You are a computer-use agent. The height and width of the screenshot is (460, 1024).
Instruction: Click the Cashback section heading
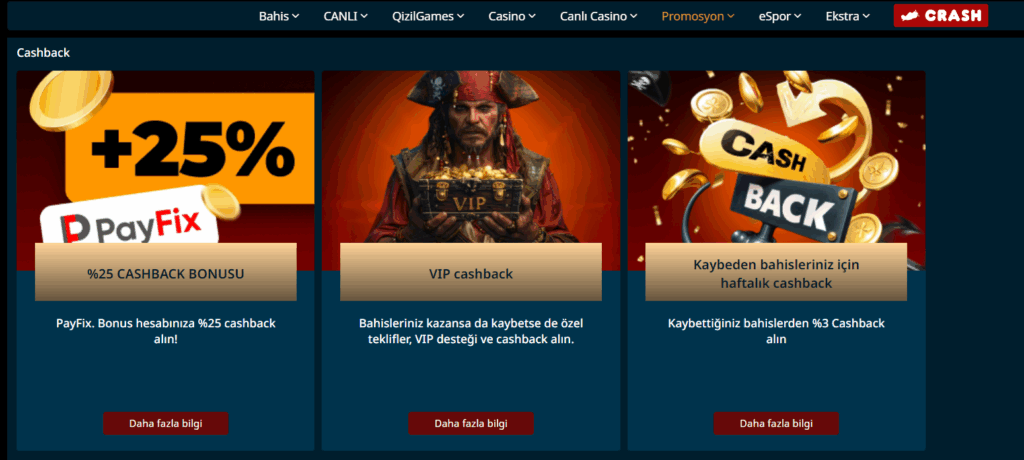click(43, 53)
